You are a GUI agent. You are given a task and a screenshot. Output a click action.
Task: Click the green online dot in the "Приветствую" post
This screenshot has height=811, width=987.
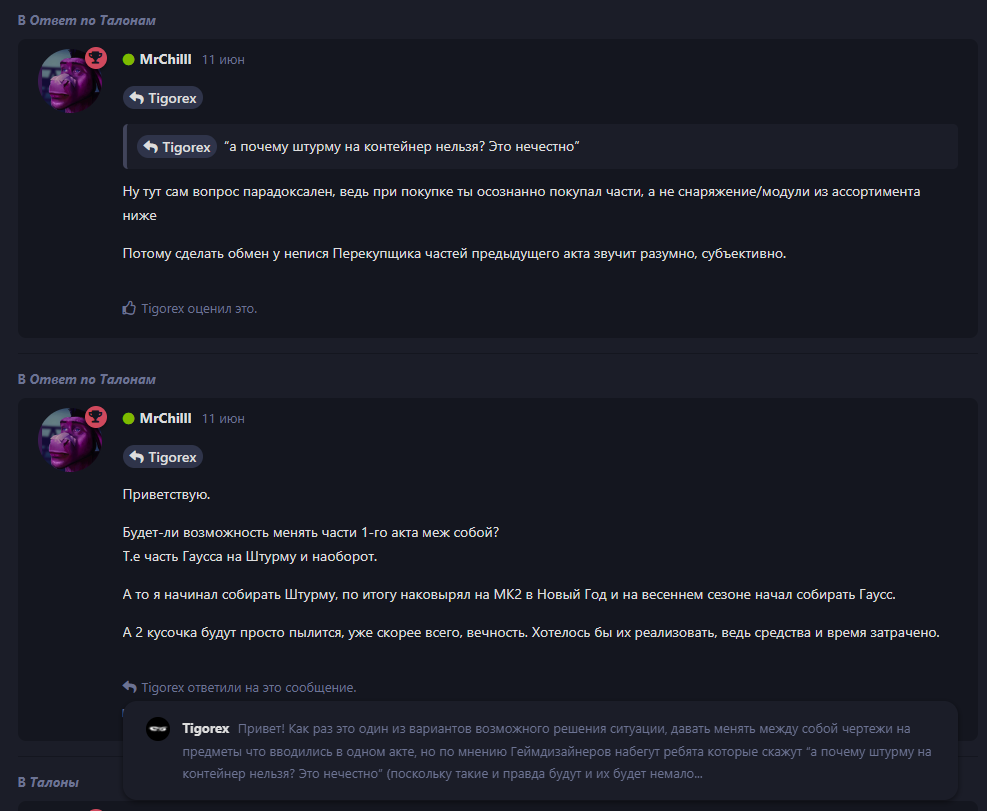coord(128,418)
